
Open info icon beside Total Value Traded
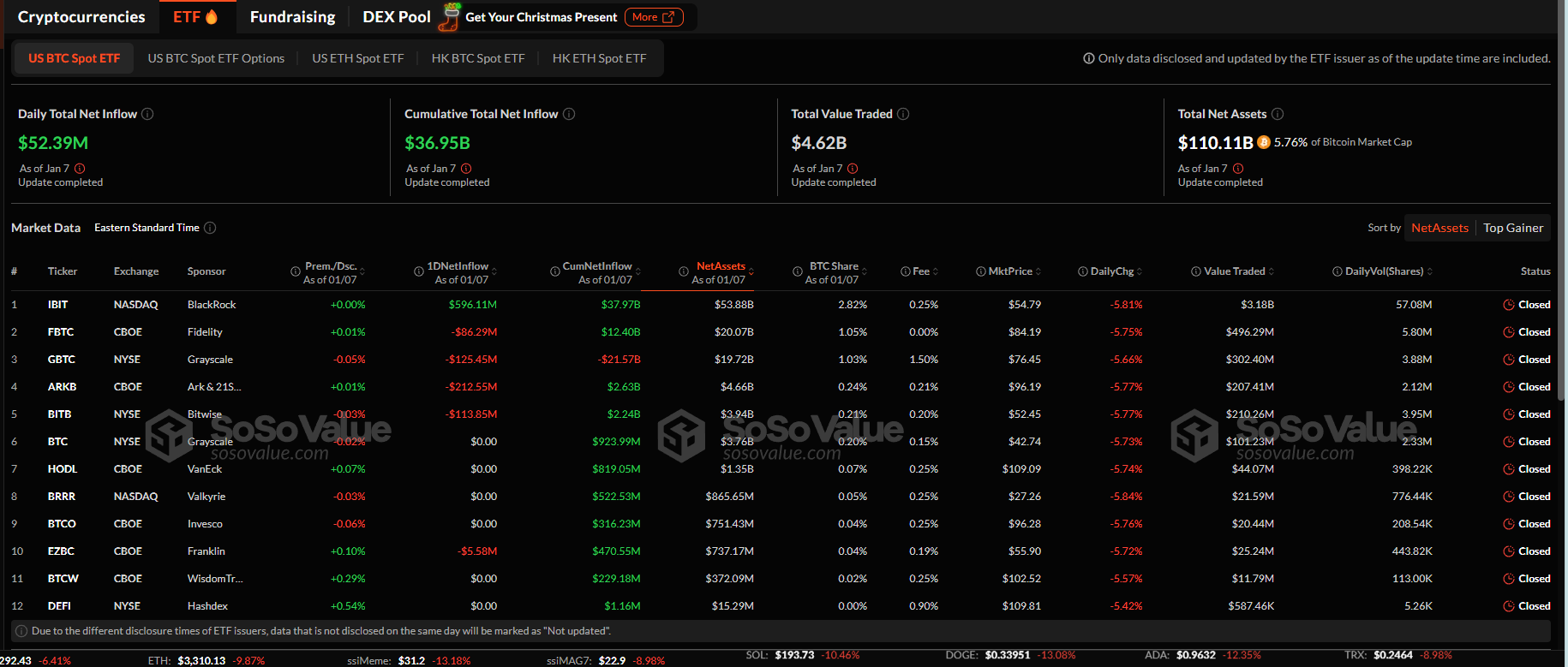903,114
